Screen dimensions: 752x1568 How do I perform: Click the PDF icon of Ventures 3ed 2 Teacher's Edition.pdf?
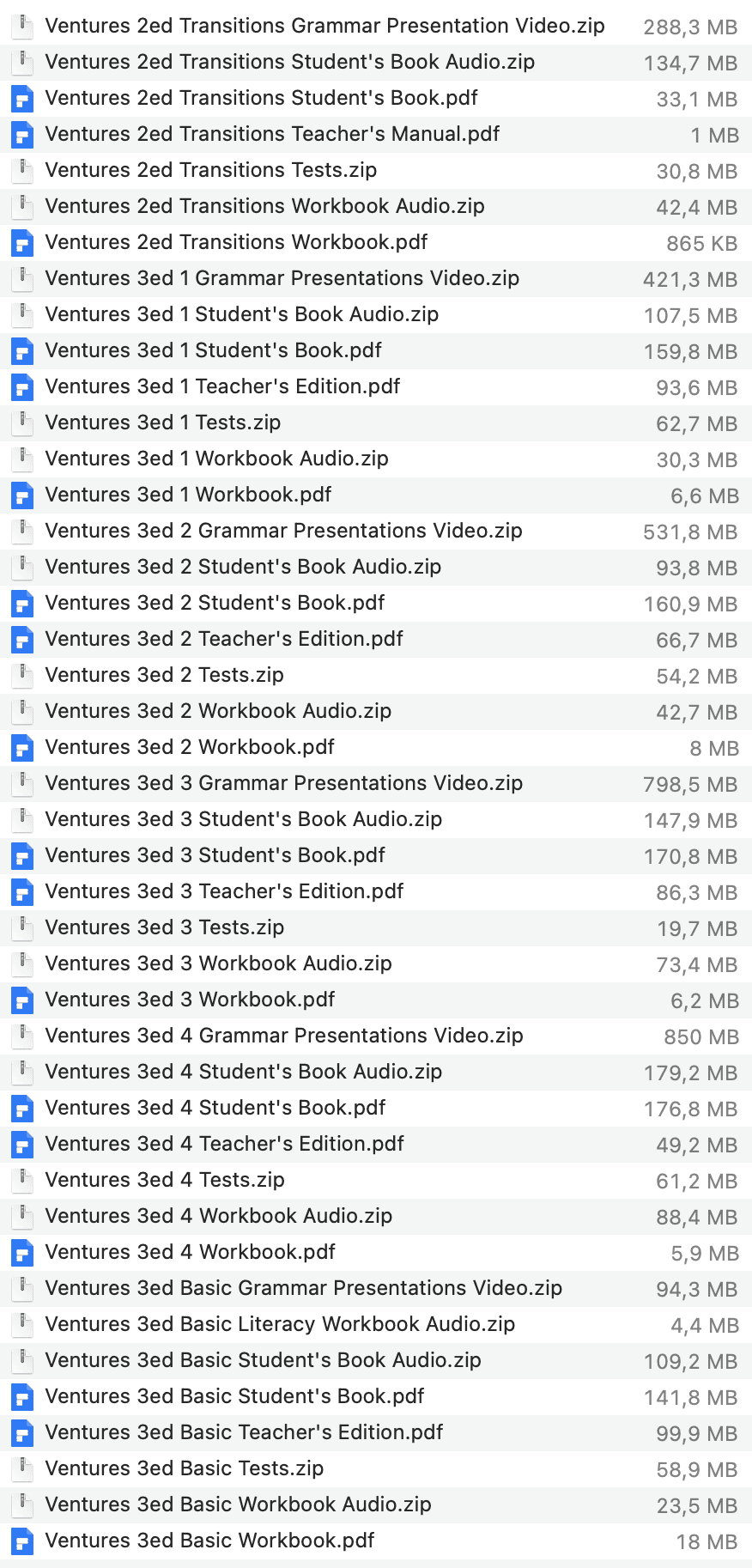22,640
